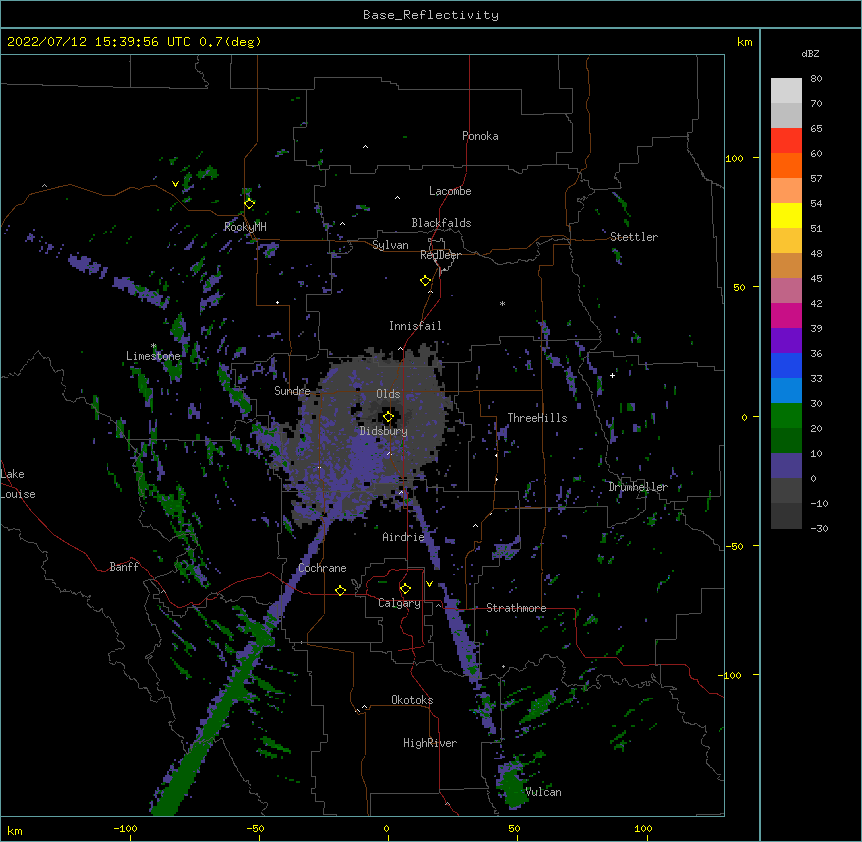
Task: Click the Vulcan label
Action: [544, 792]
